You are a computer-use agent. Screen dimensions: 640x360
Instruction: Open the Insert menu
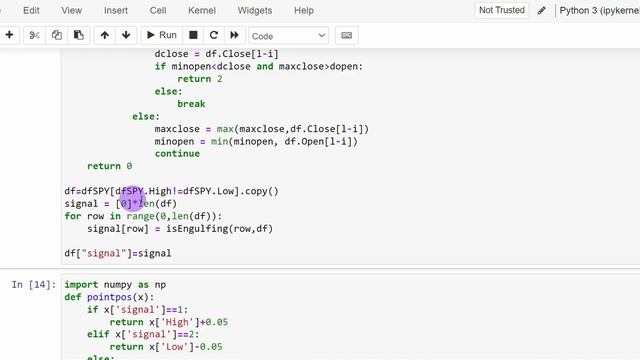click(x=116, y=10)
